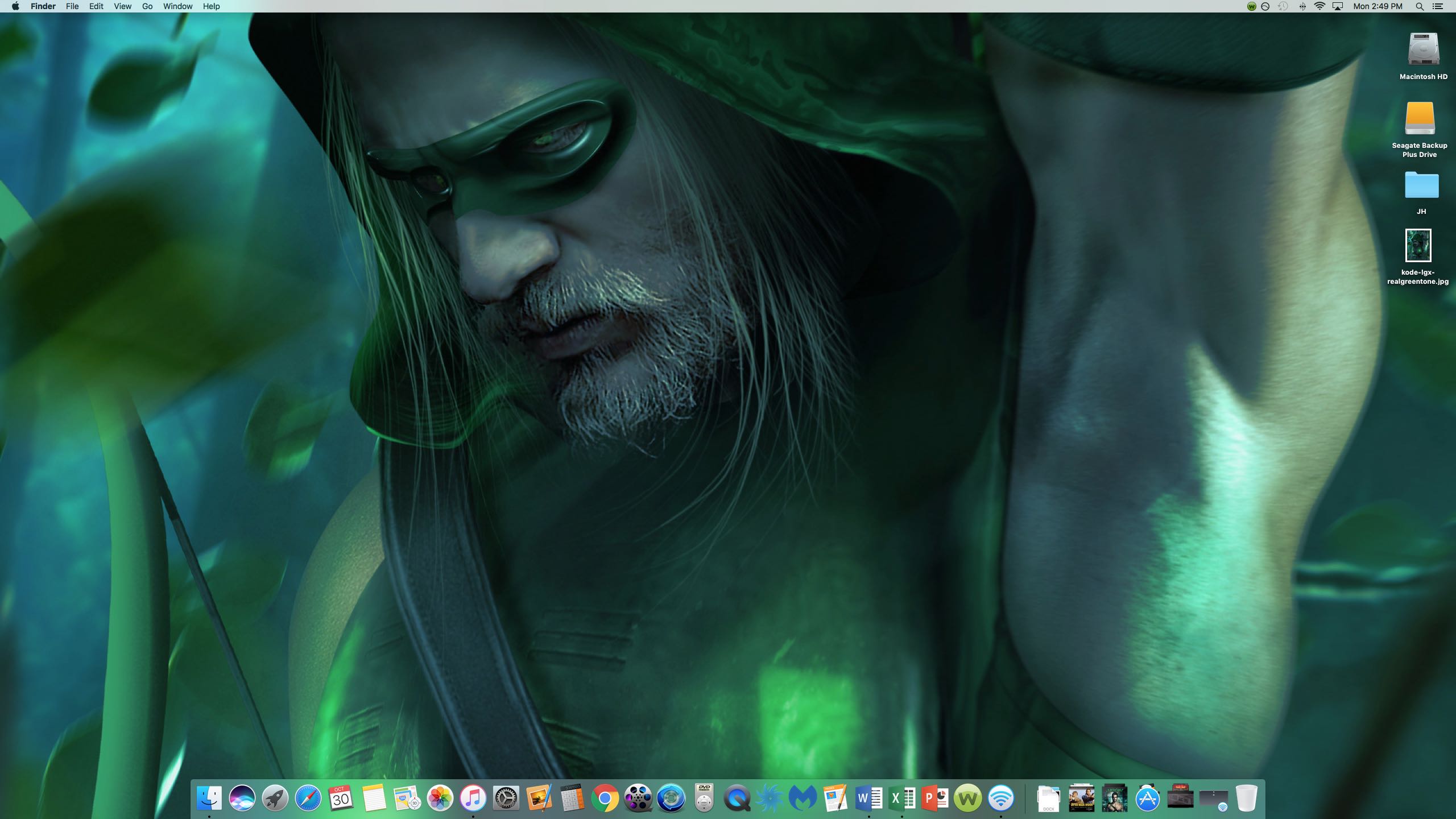This screenshot has width=1456, height=819.
Task: Open Notification Center list icon
Action: pos(1437,6)
